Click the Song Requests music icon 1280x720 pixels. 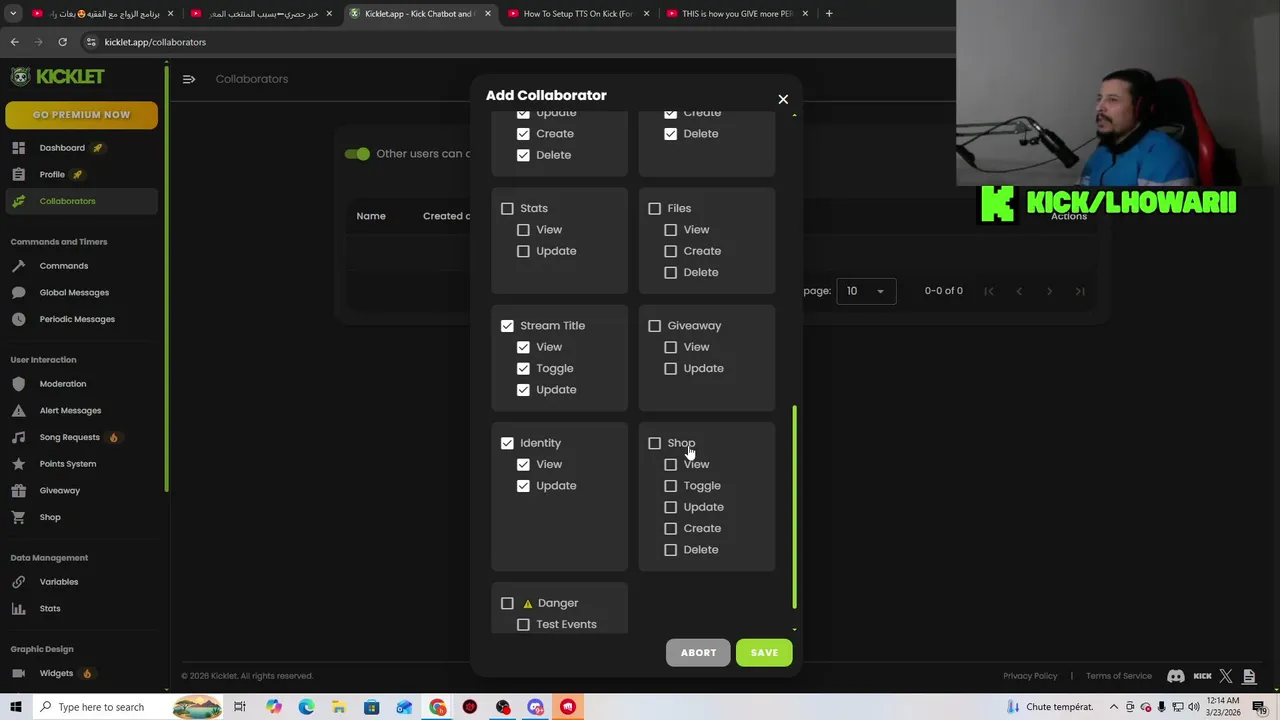pos(18,437)
